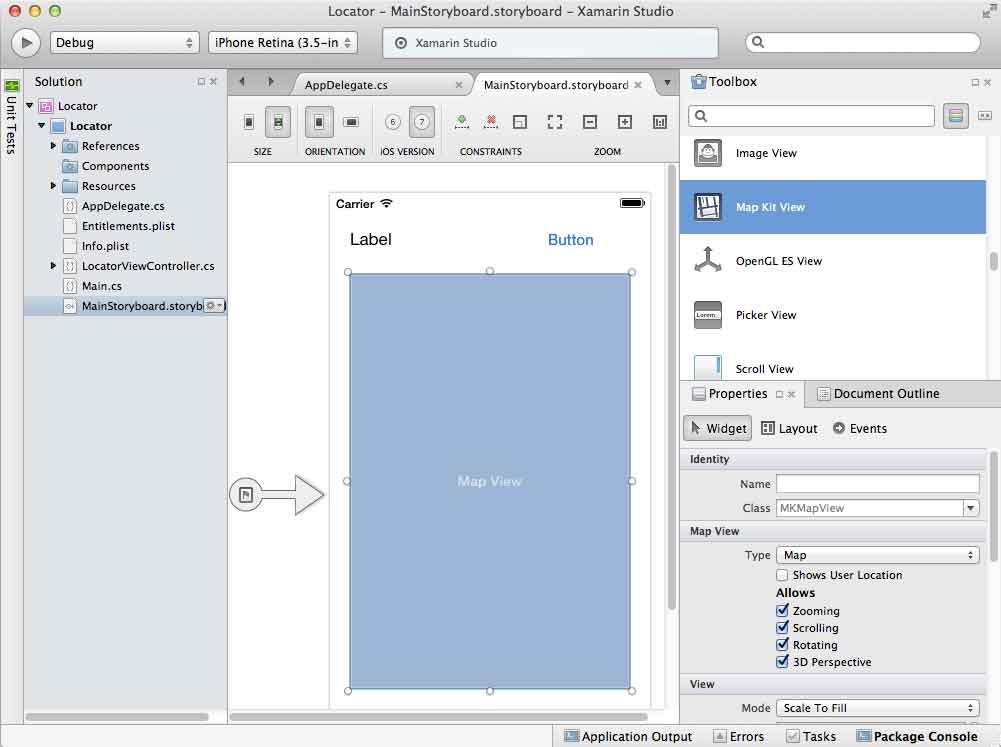Select Image View in the Toolbox
Image resolution: width=1001 pixels, height=747 pixels.
832,153
